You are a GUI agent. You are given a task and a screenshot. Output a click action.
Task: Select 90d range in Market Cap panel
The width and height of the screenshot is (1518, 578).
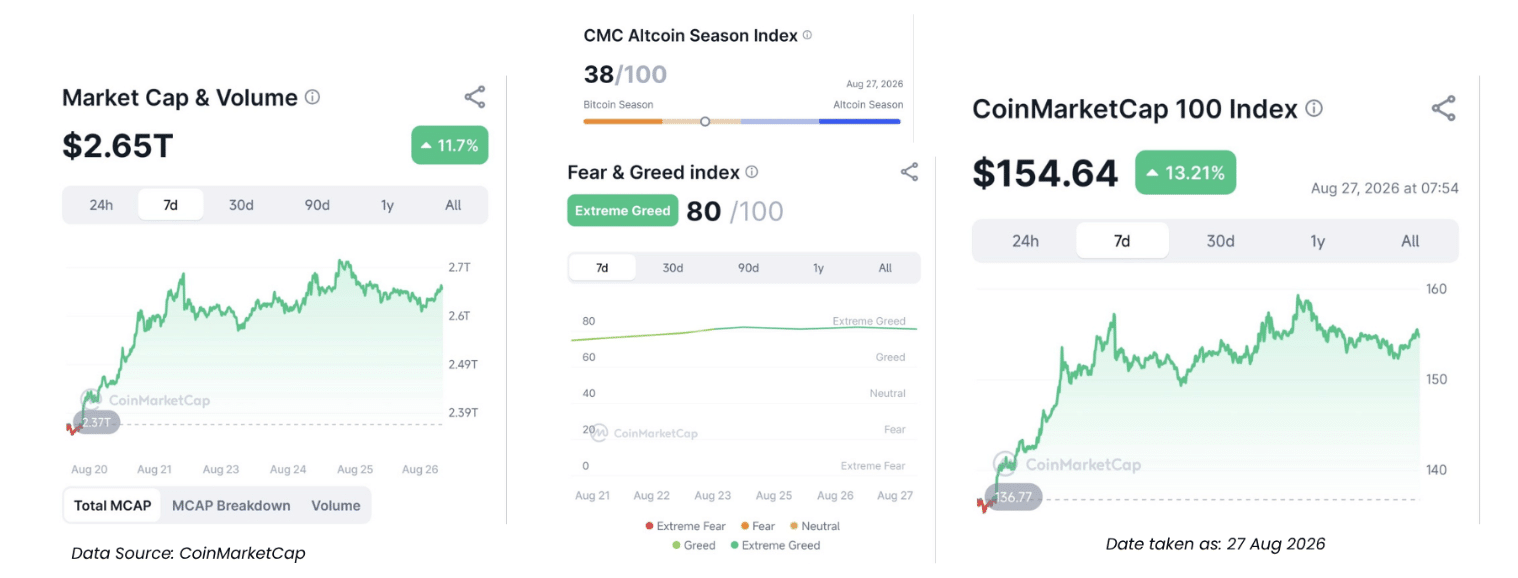tap(317, 205)
